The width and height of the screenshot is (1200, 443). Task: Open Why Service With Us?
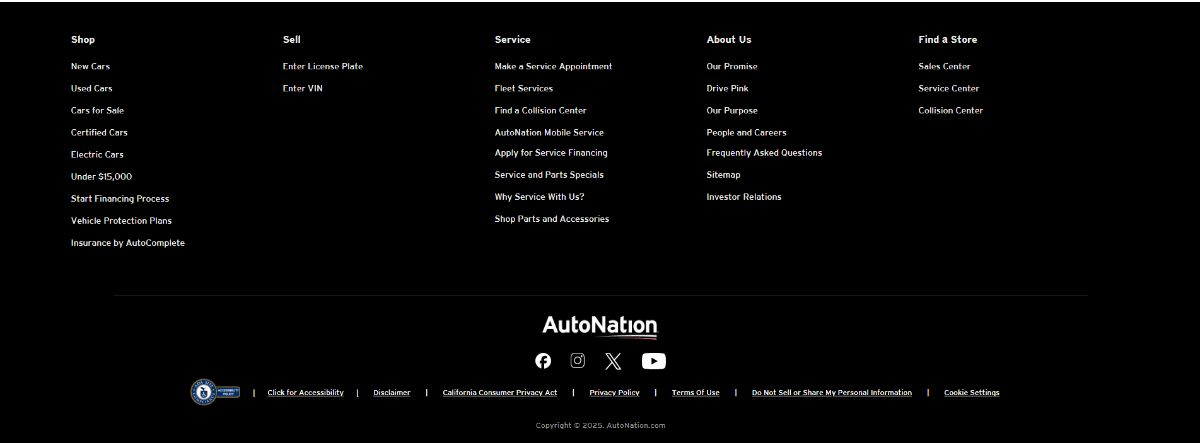pyautogui.click(x=540, y=197)
